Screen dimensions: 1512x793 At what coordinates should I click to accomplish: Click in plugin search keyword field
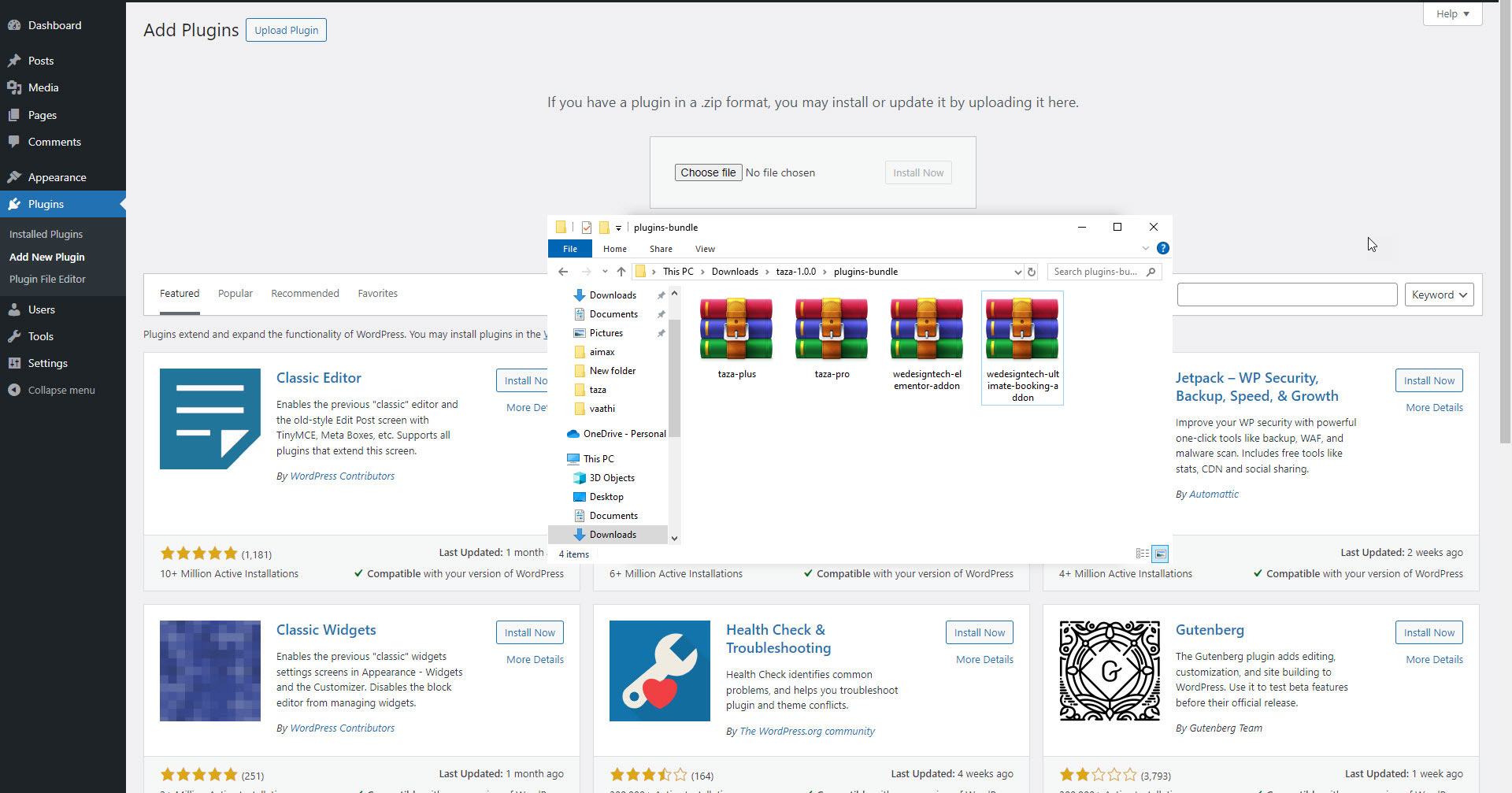1287,295
